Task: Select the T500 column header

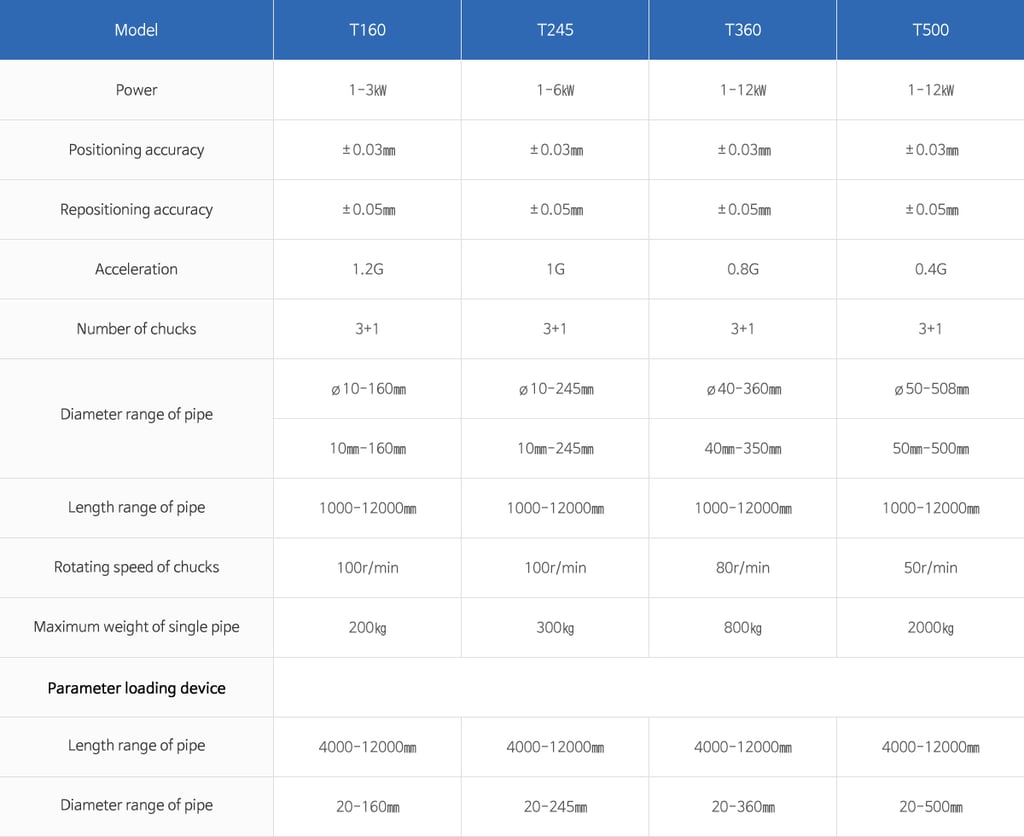Action: 931,30
